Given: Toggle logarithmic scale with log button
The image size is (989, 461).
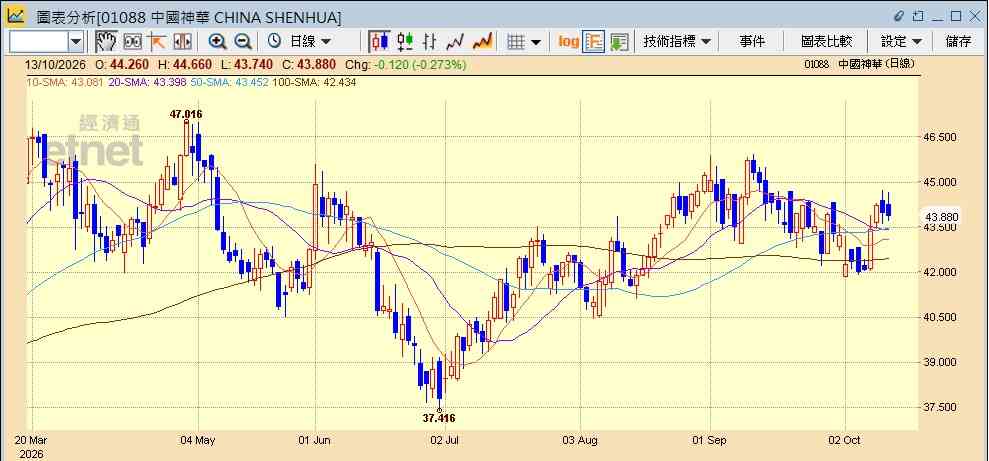Looking at the screenshot, I should coord(568,42).
